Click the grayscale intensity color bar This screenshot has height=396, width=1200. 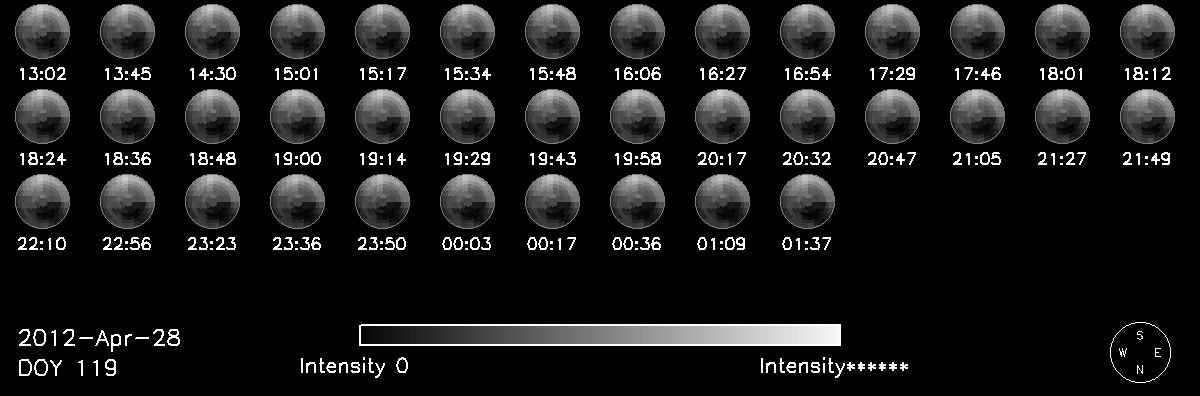(600, 335)
